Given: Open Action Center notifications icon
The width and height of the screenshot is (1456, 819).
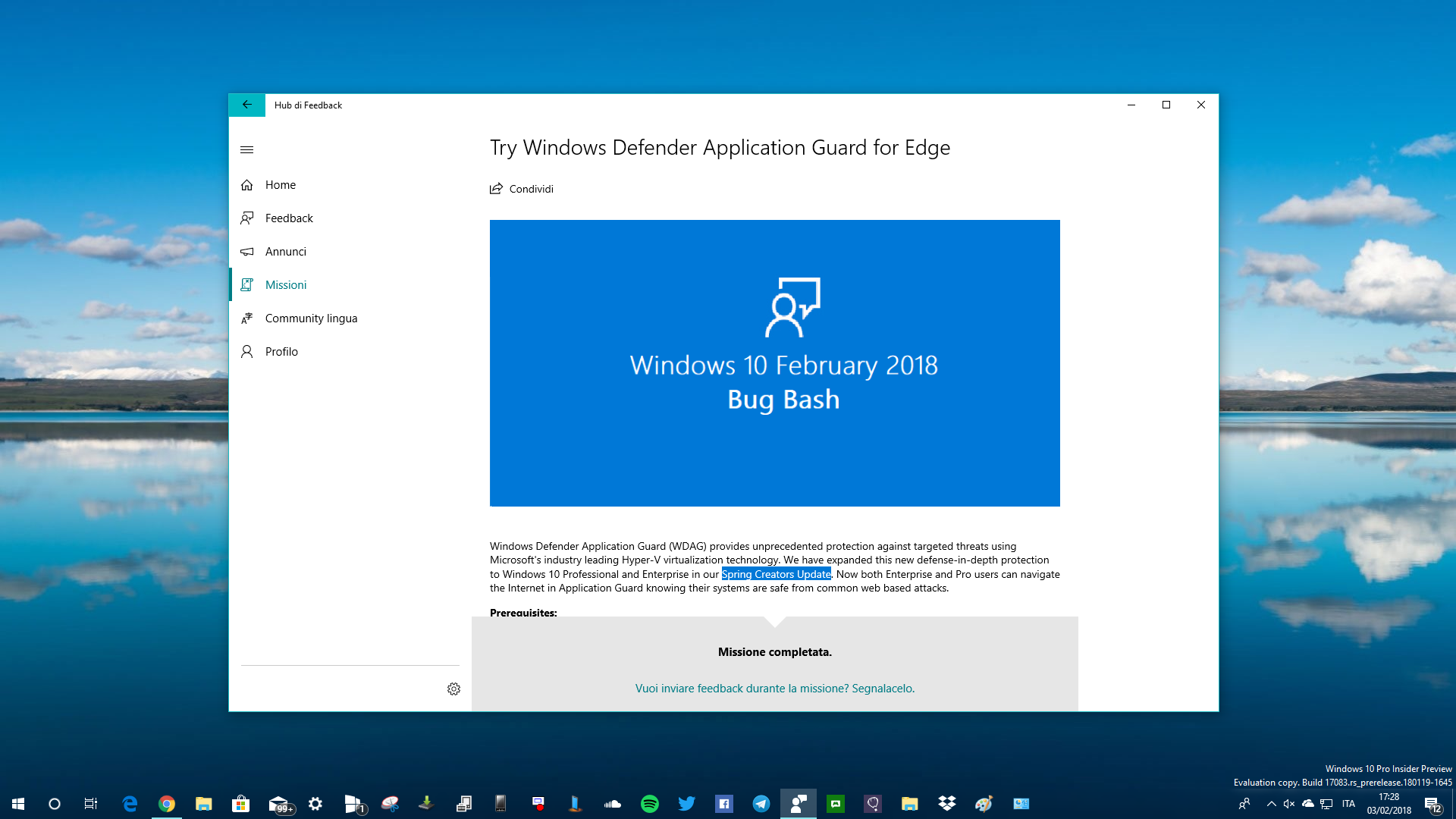Looking at the screenshot, I should click(x=1432, y=804).
